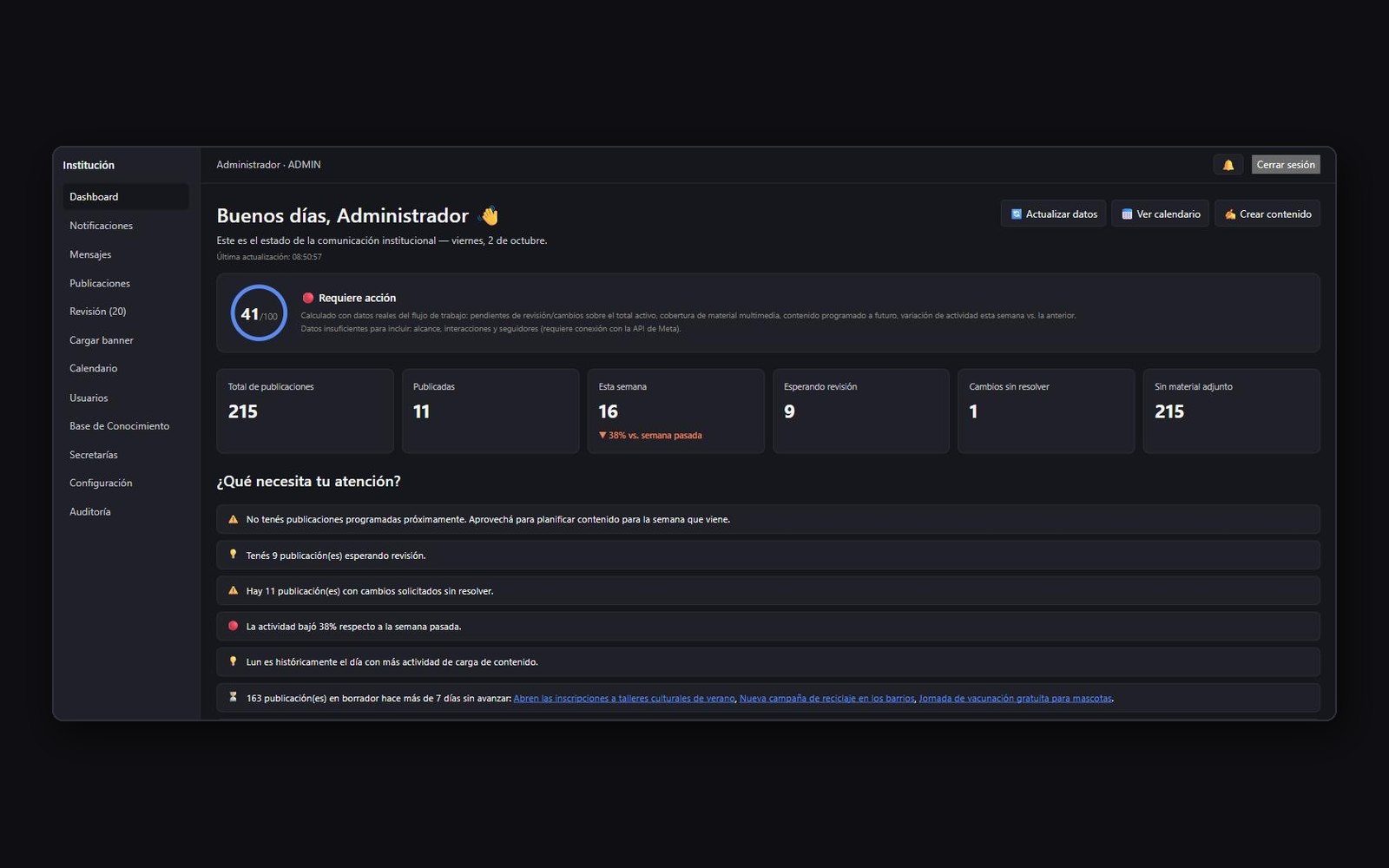The height and width of the screenshot is (868, 1389).
Task: Go to Publicaciones in the sidebar
Action: click(125, 283)
